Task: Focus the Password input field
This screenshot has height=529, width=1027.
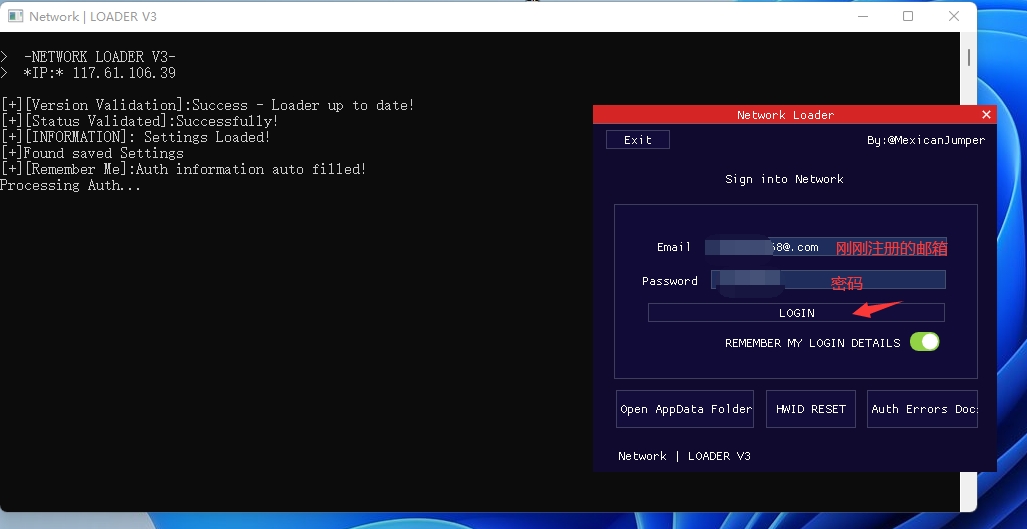Action: coord(828,280)
